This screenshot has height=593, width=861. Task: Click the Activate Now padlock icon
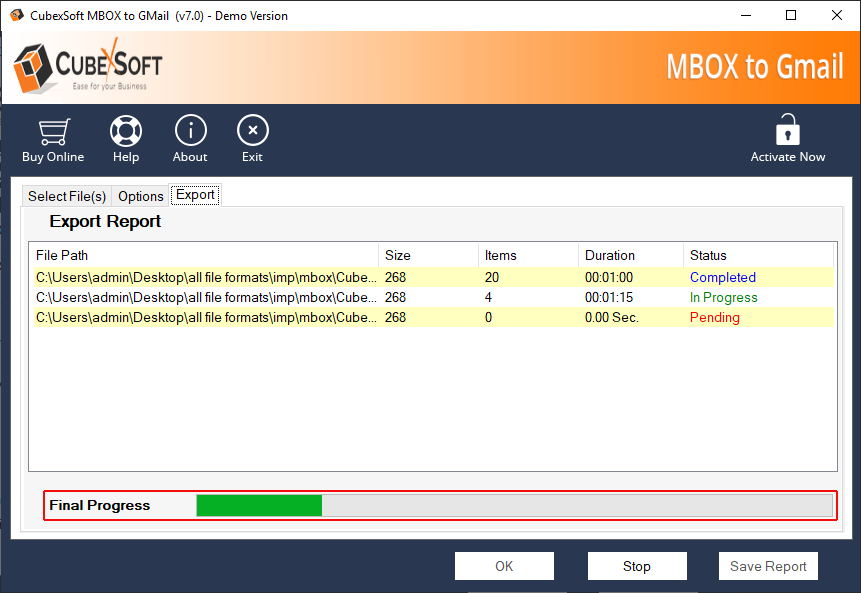(788, 131)
